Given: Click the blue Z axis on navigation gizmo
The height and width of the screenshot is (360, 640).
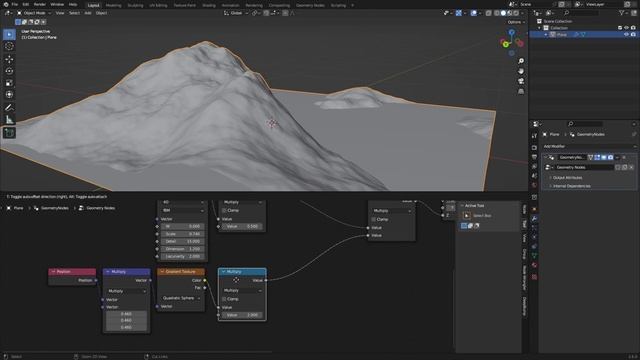Looking at the screenshot, I should (511, 31).
